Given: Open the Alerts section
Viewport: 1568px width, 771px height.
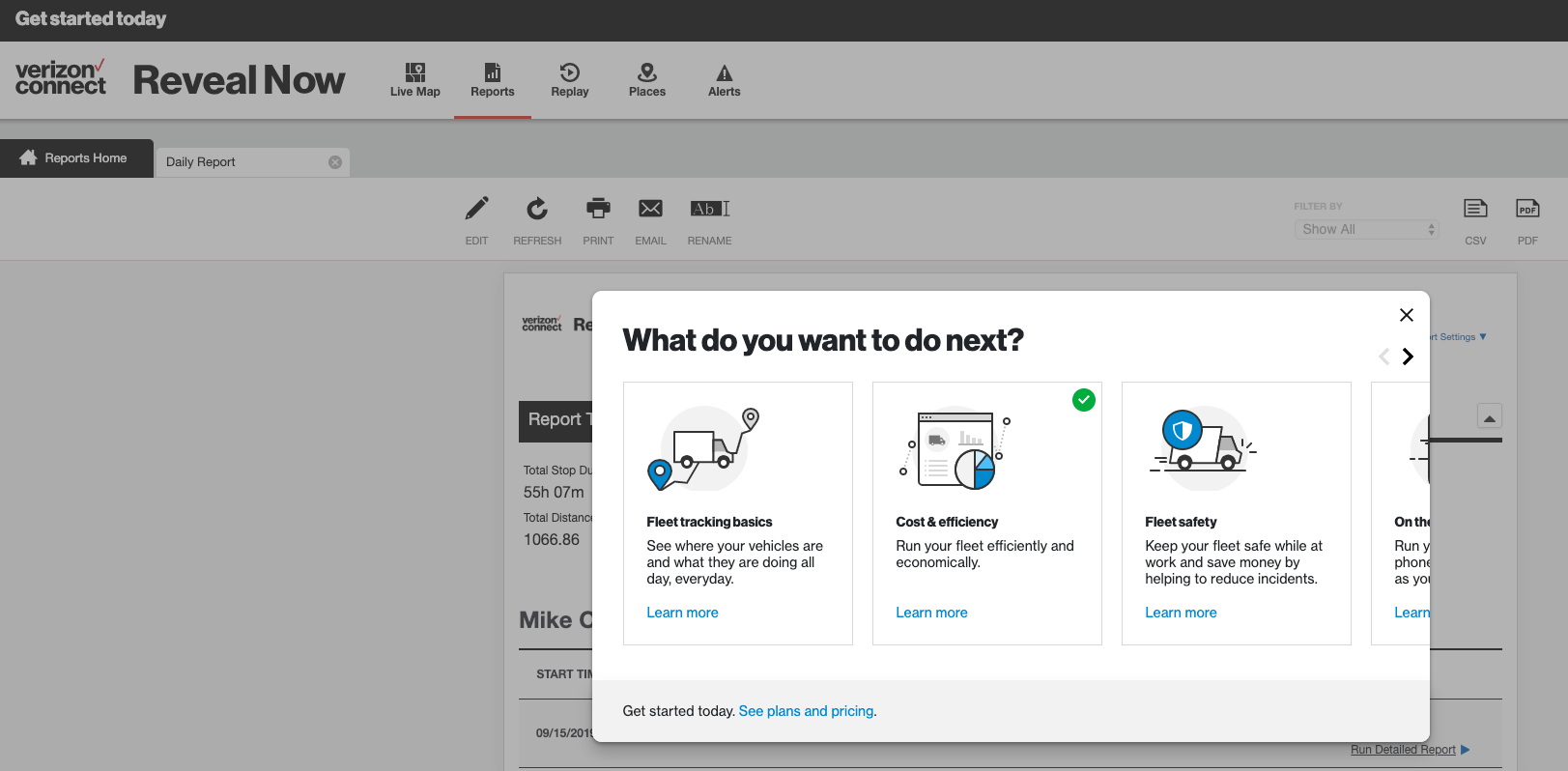Looking at the screenshot, I should 725,80.
